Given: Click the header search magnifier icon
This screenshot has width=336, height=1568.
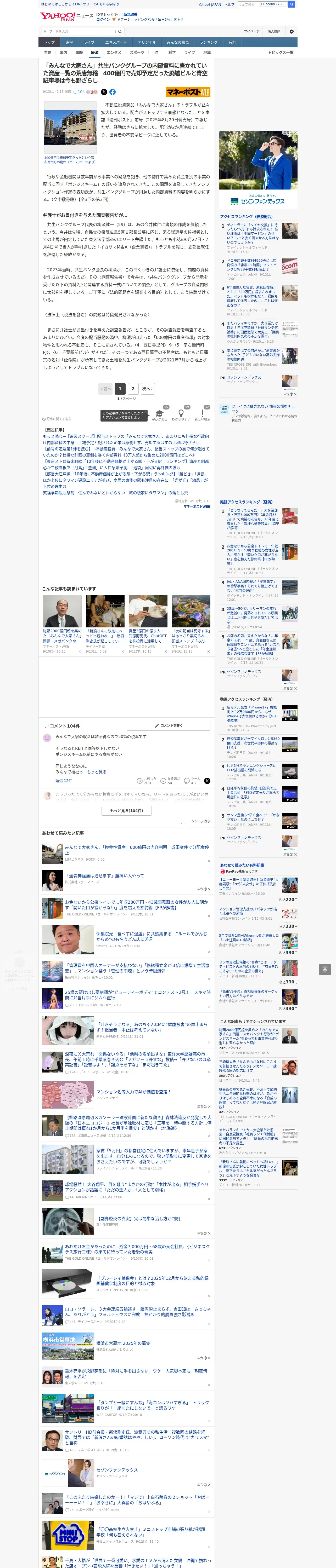Looking at the screenshot, I should click(x=292, y=4).
